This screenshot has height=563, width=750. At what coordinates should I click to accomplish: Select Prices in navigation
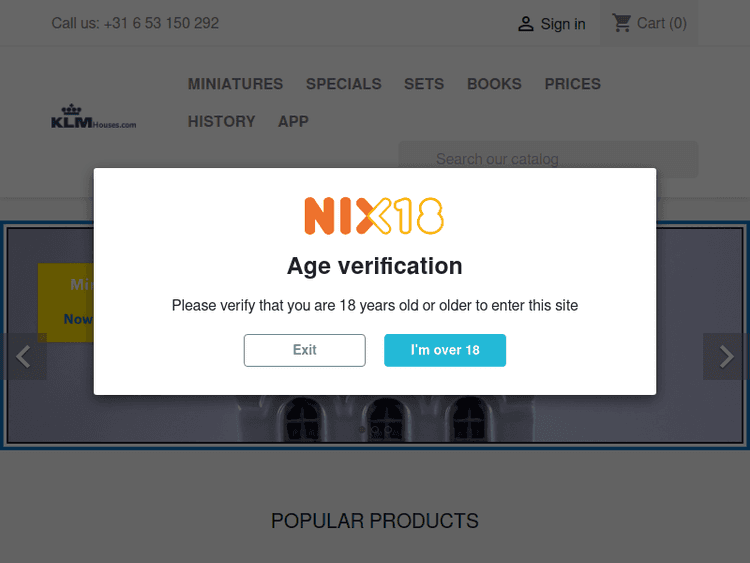coord(573,84)
